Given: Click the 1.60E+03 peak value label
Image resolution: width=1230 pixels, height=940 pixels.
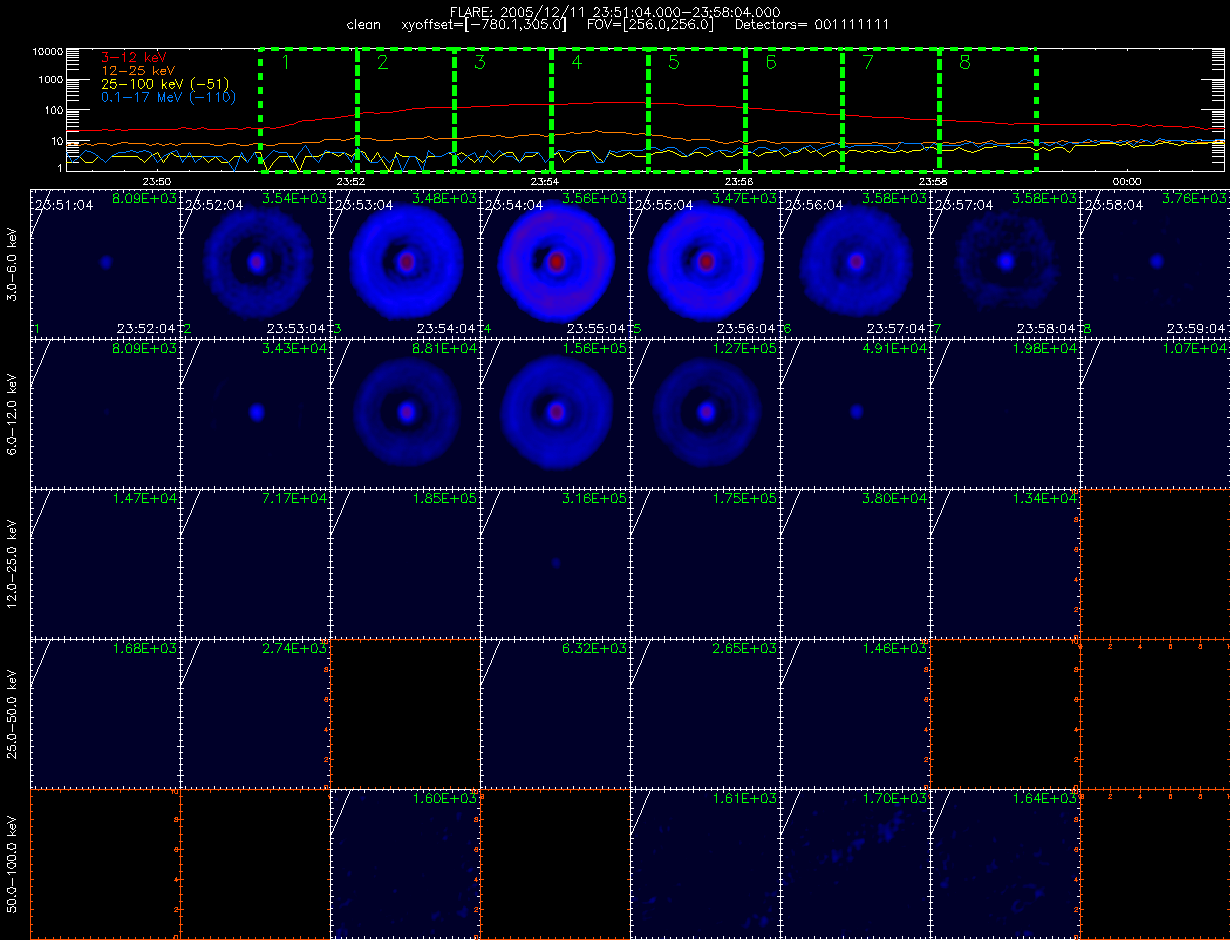Looking at the screenshot, I should point(446,798).
